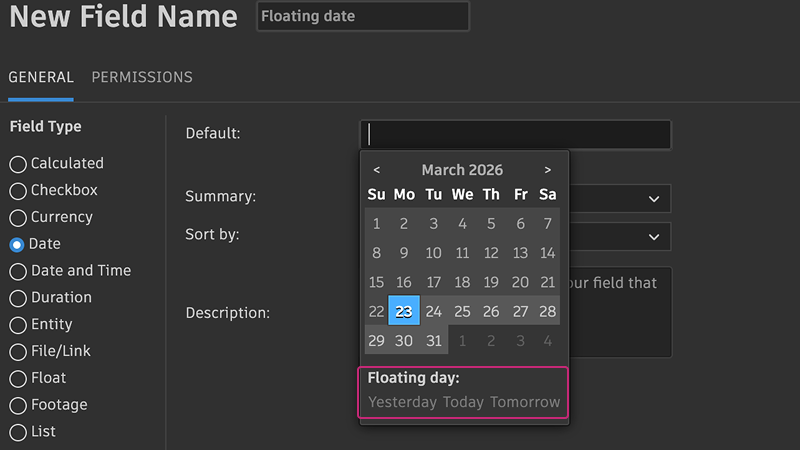Select the Footage field type

[18, 405]
